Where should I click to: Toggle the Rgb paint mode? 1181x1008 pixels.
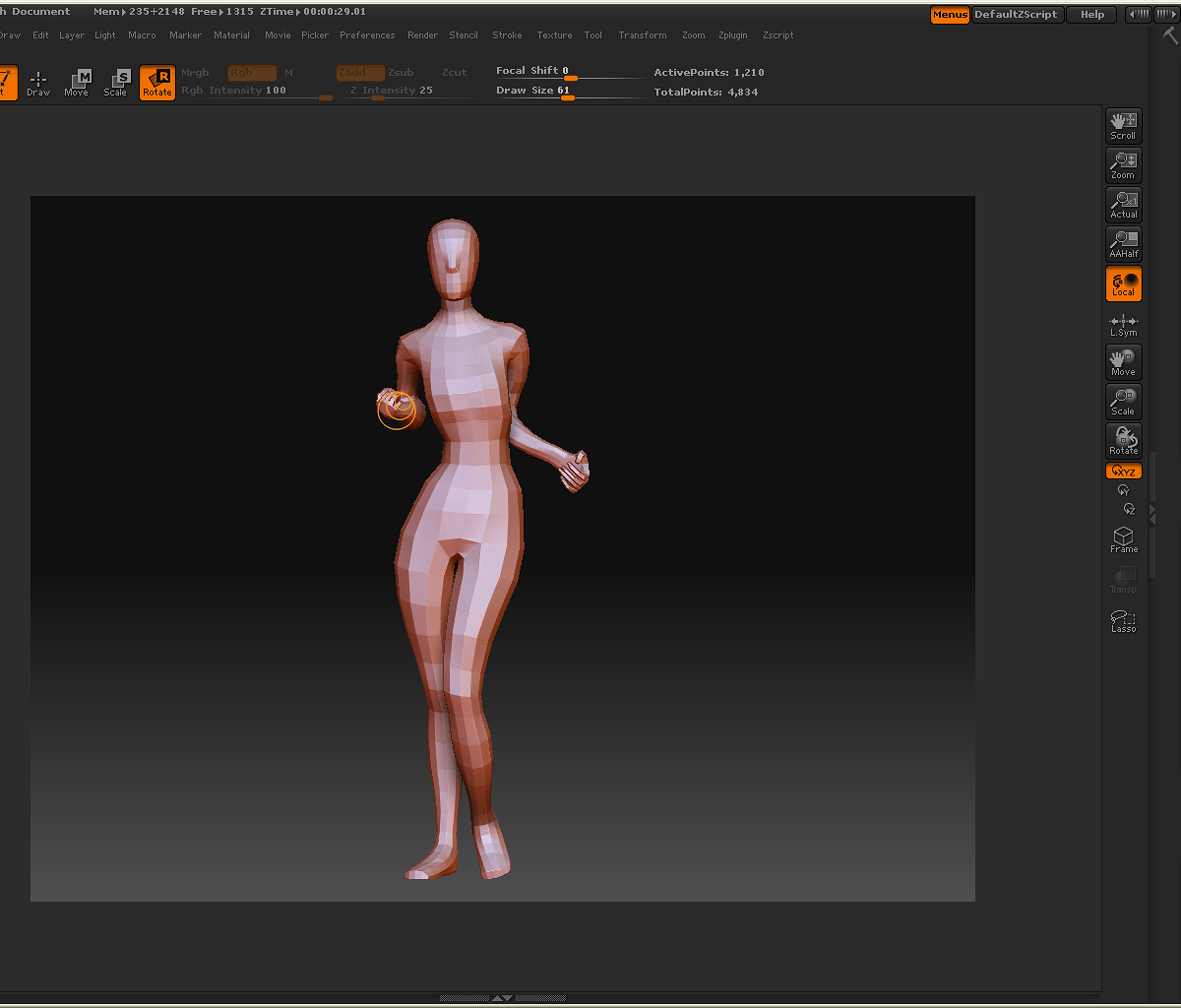(x=252, y=73)
